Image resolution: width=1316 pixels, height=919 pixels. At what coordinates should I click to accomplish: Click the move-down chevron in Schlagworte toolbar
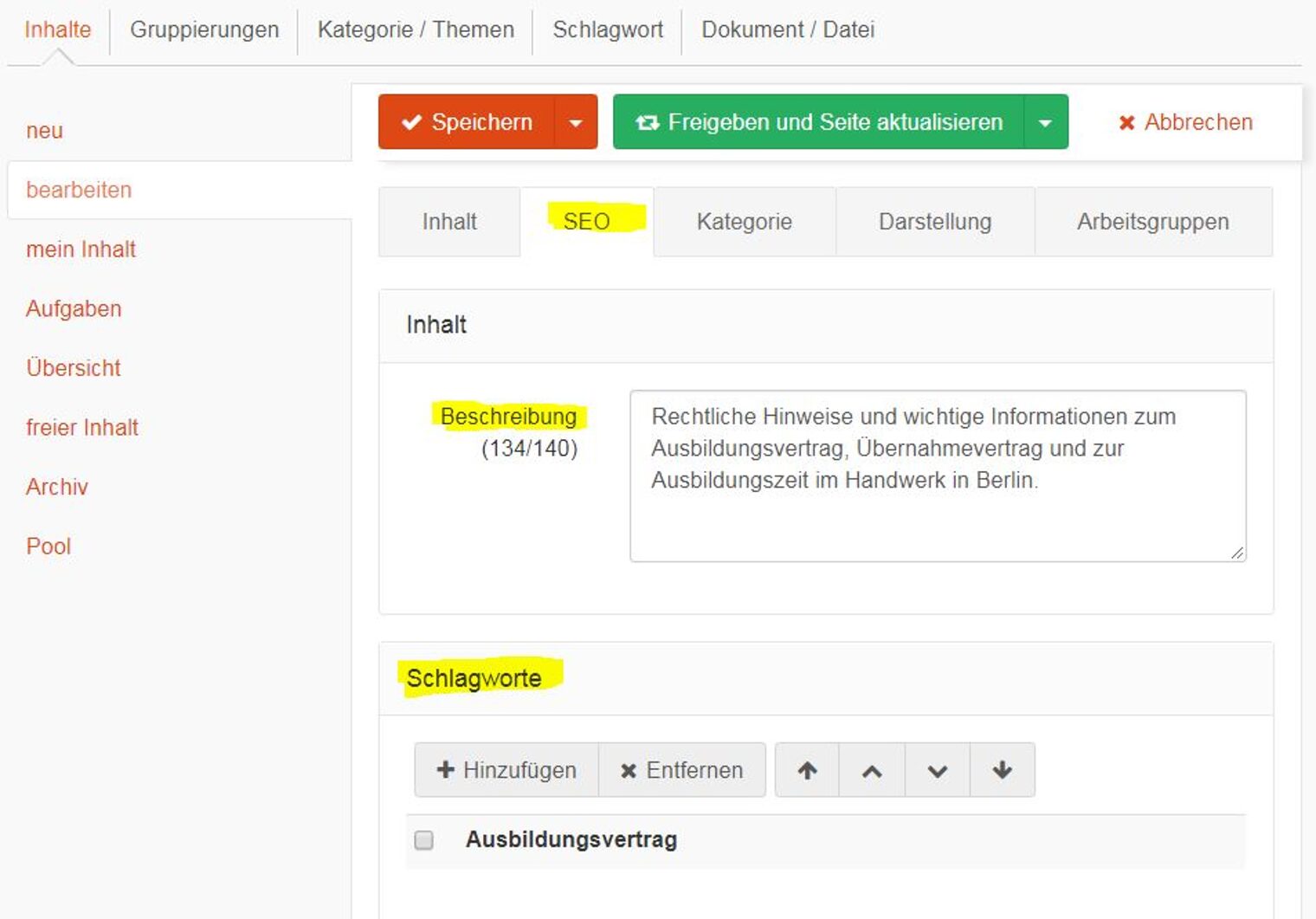tap(936, 769)
